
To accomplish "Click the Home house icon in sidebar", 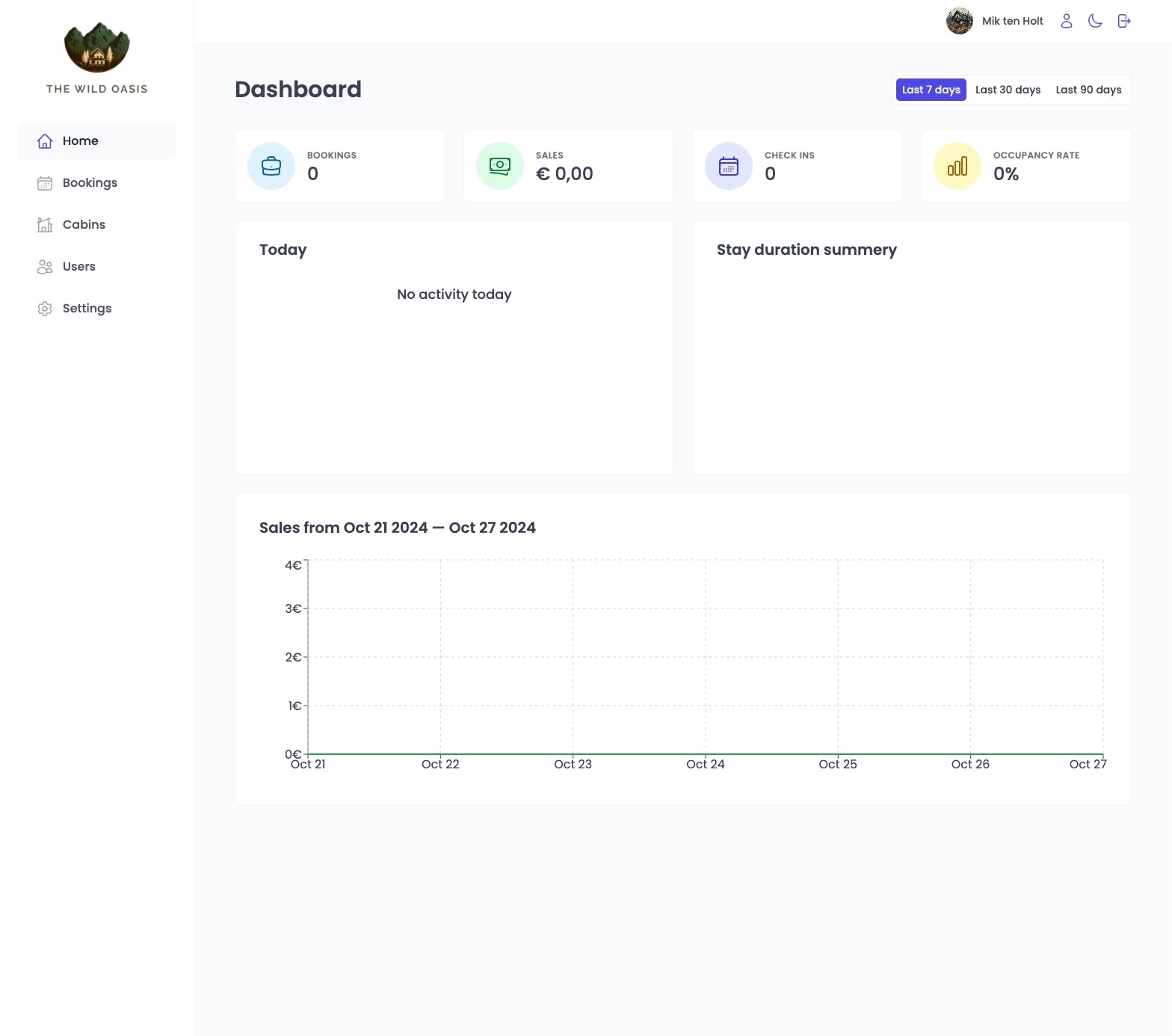I will coord(45,141).
